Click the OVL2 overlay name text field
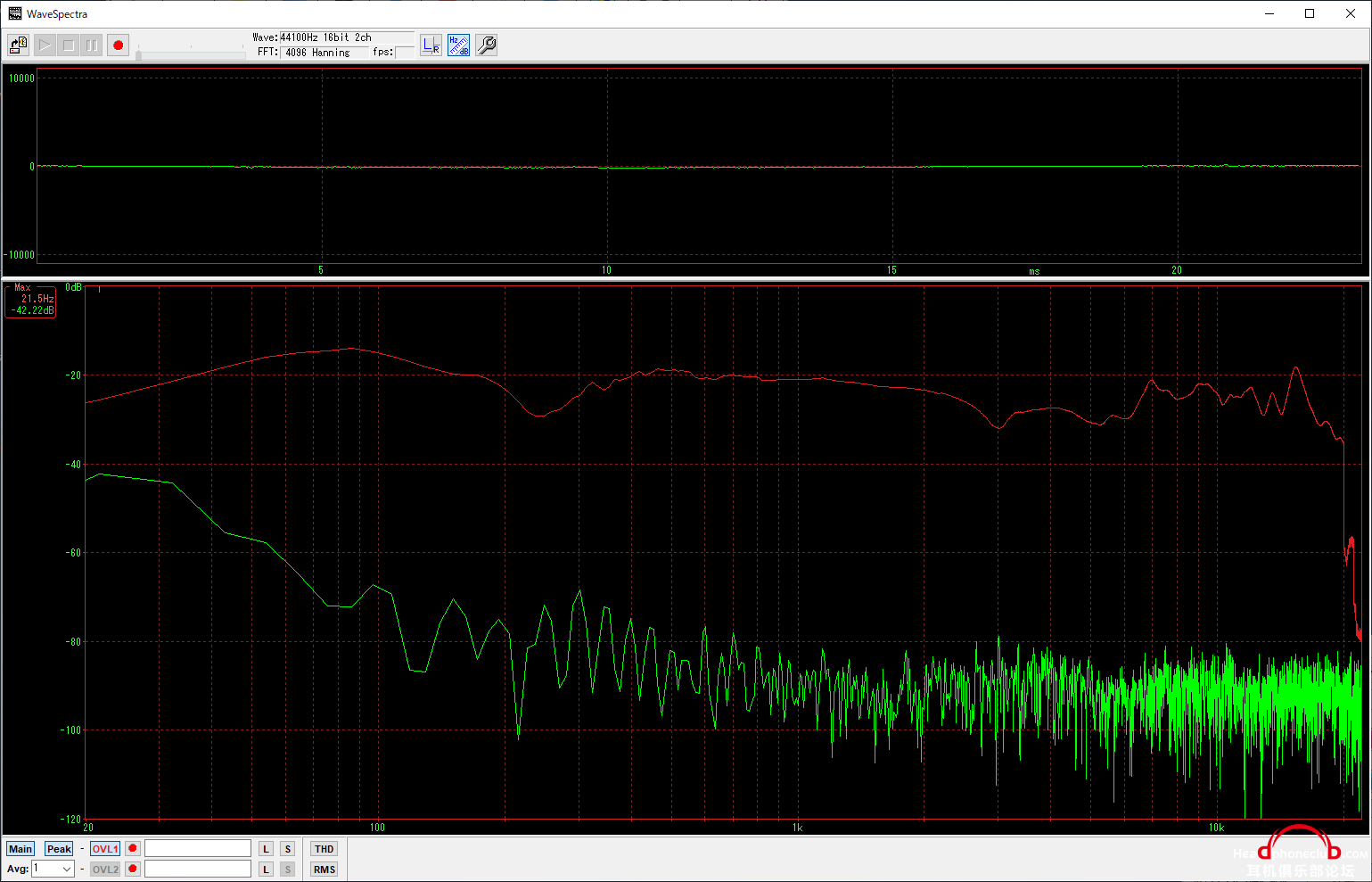Viewport: 1372px width, 882px height. [198, 869]
